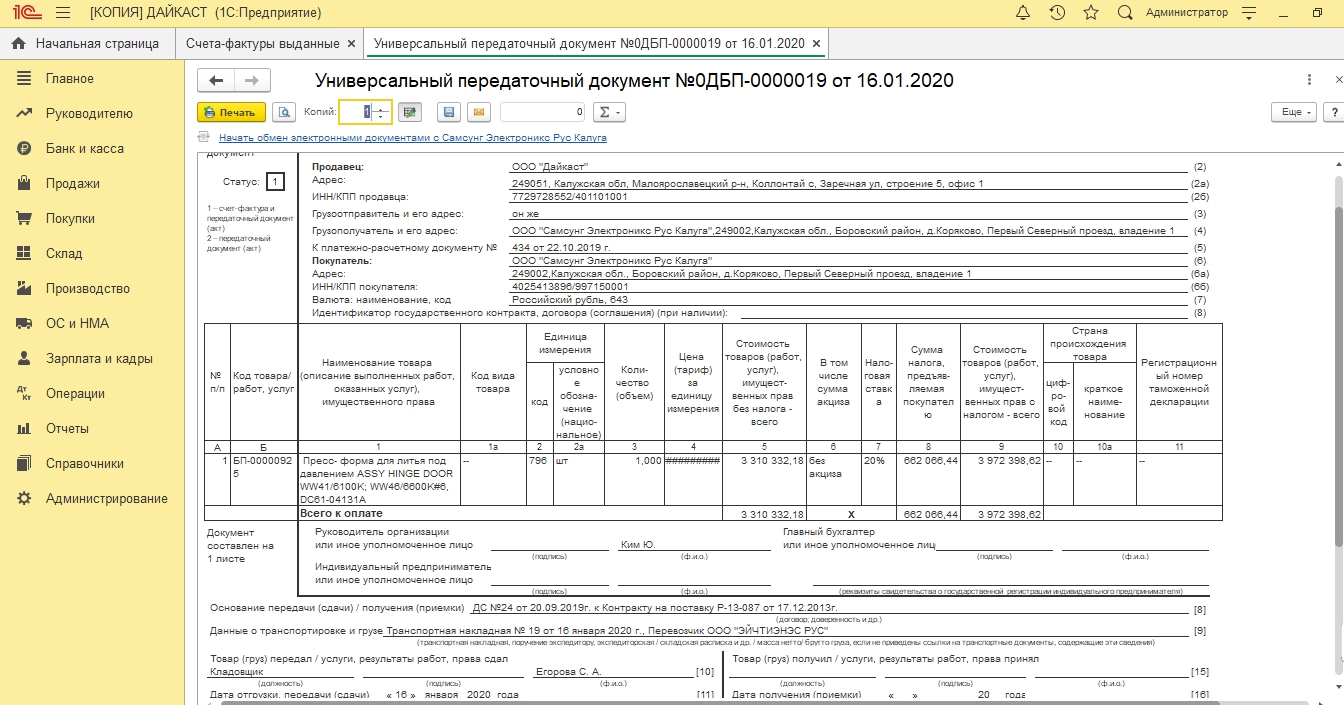Image resolution: width=1344 pixels, height=705 pixels.
Task: Open the print preview icon
Action: click(x=284, y=112)
